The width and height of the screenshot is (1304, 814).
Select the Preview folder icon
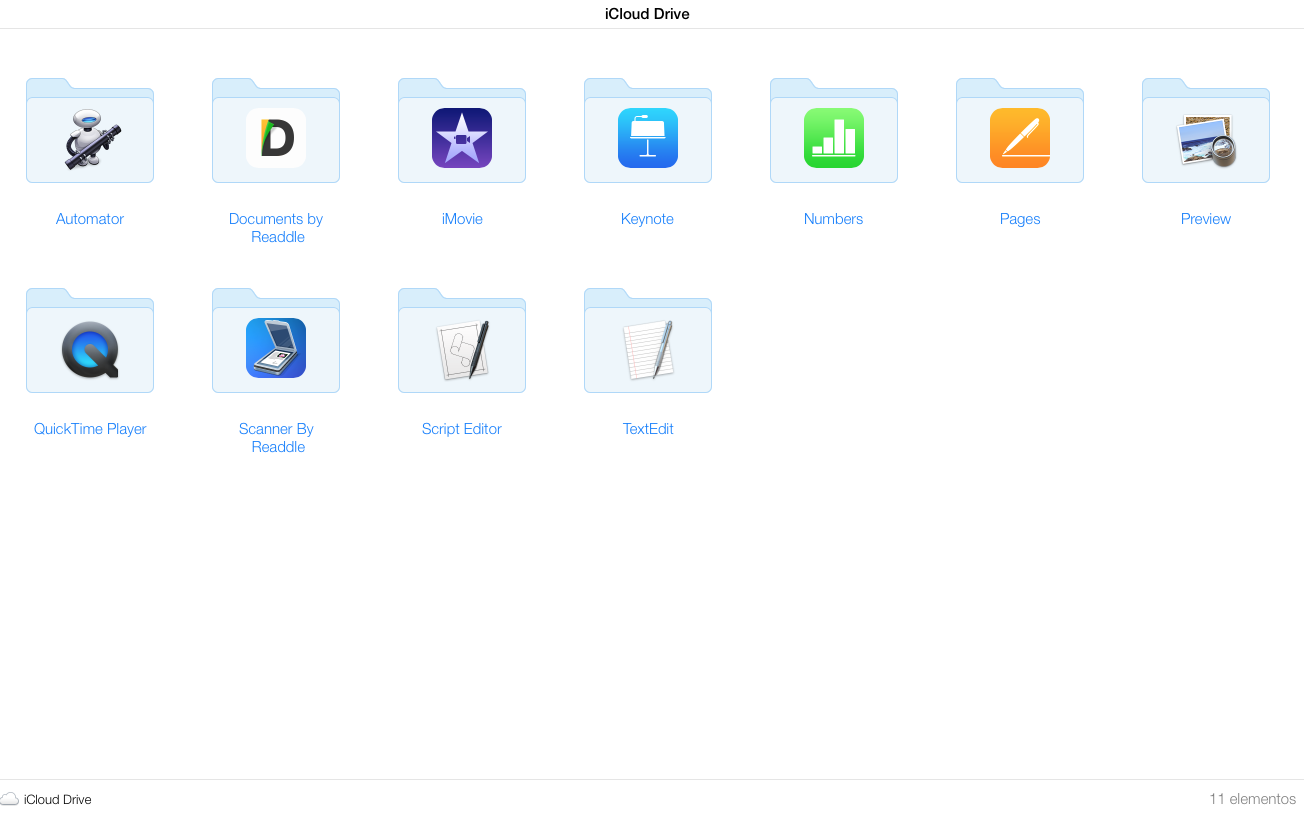coord(1206,137)
